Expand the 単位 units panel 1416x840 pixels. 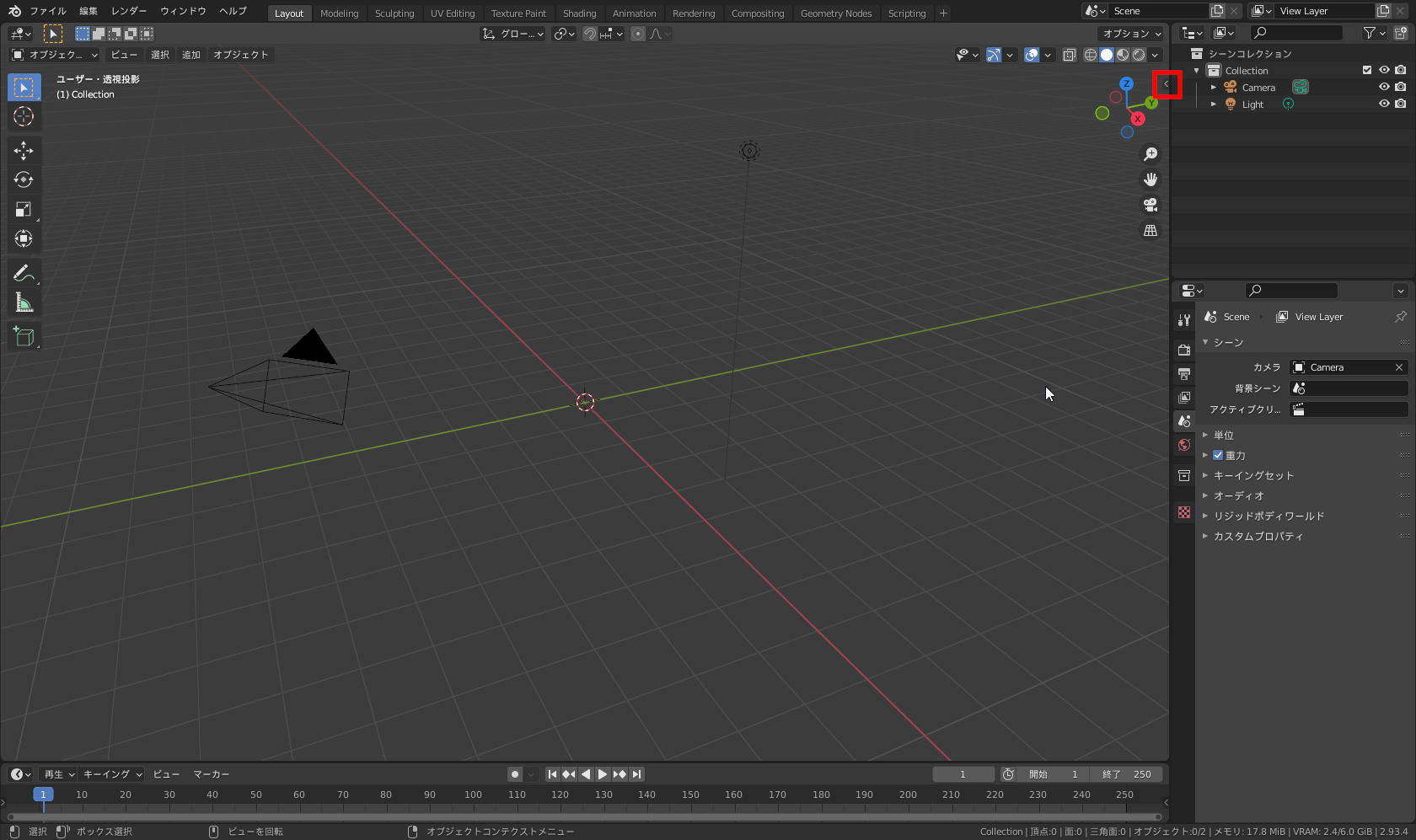1205,435
